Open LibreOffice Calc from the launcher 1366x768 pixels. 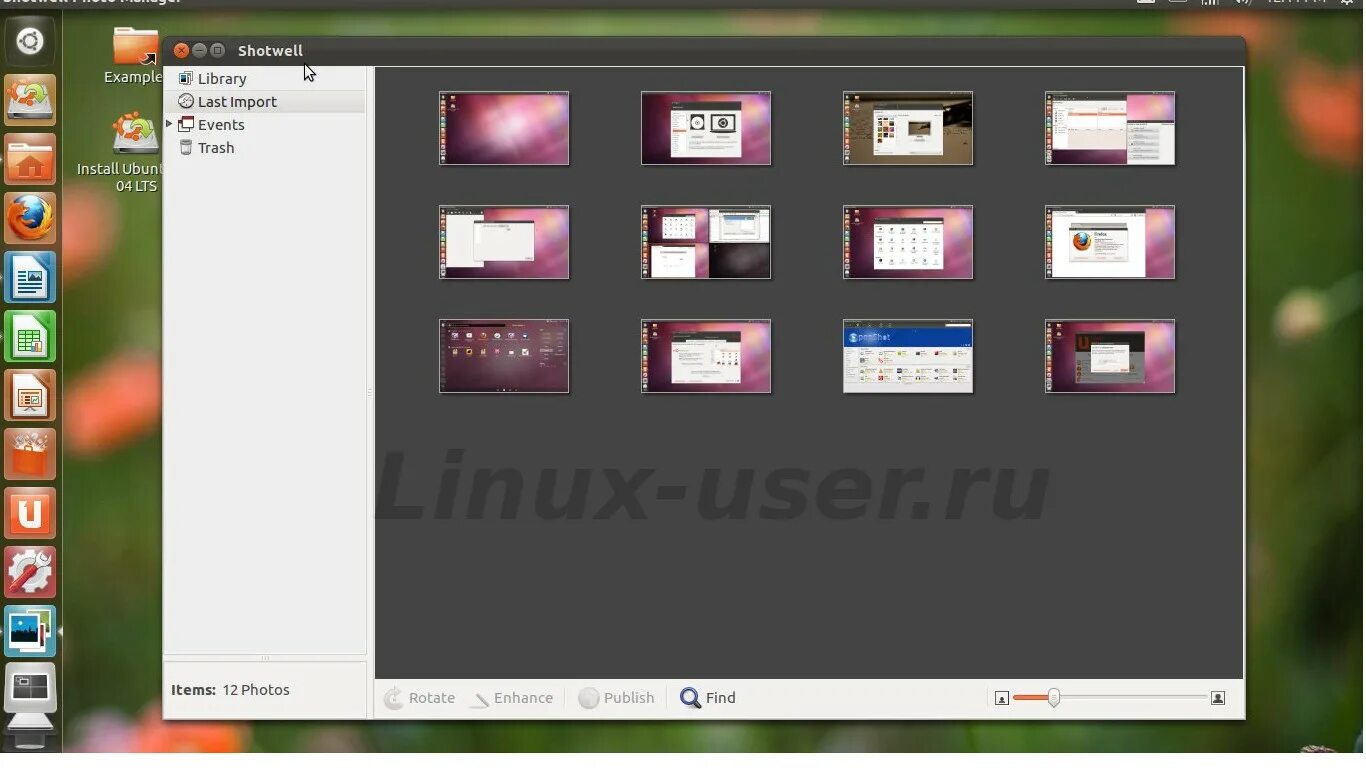(30, 336)
